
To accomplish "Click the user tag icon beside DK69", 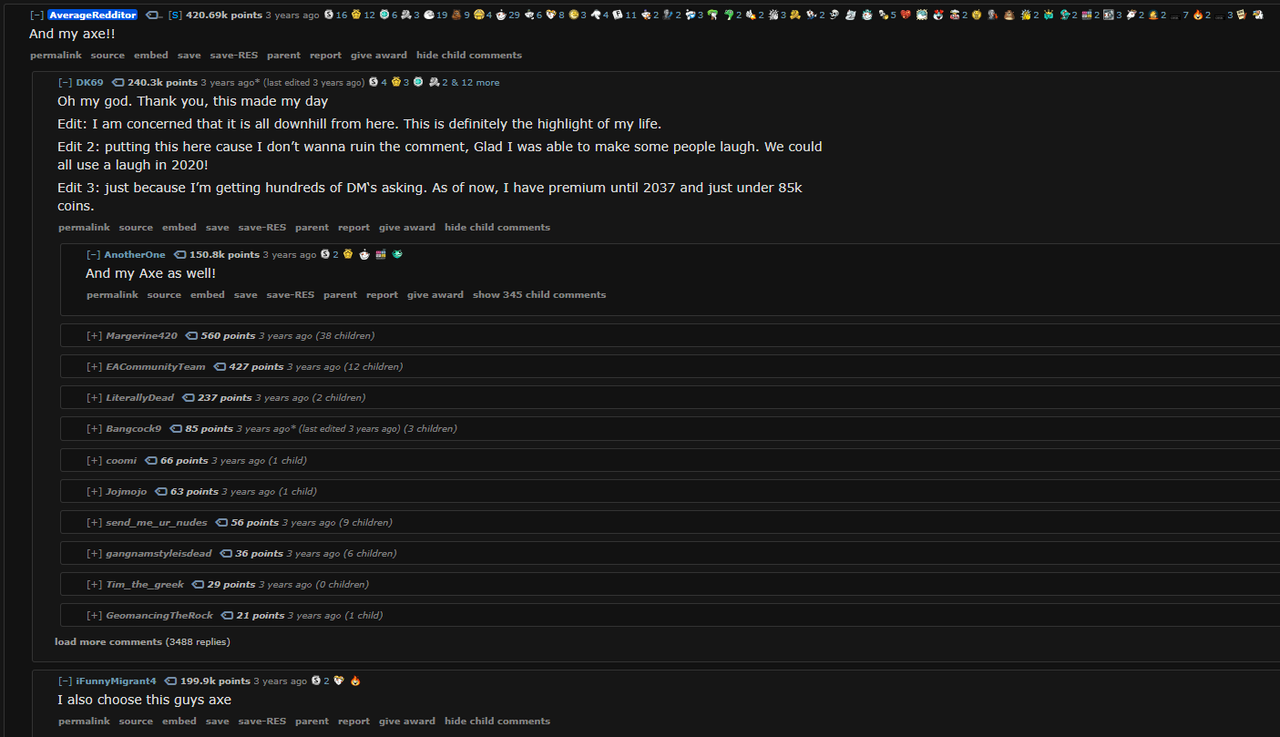I will click(x=118, y=82).
